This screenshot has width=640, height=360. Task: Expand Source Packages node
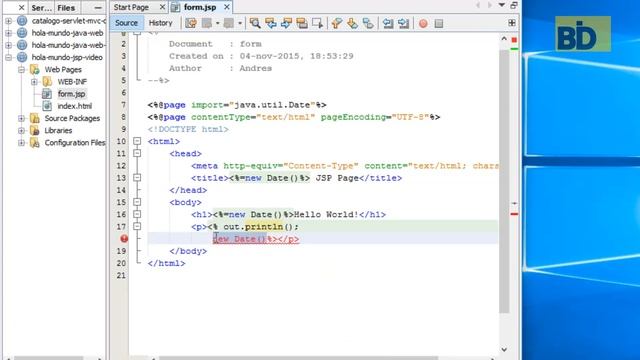(x=21, y=118)
